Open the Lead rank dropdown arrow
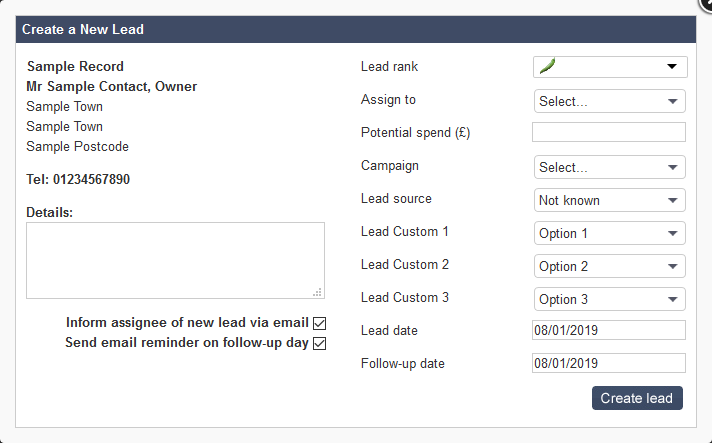This screenshot has width=712, height=443. pyautogui.click(x=671, y=67)
